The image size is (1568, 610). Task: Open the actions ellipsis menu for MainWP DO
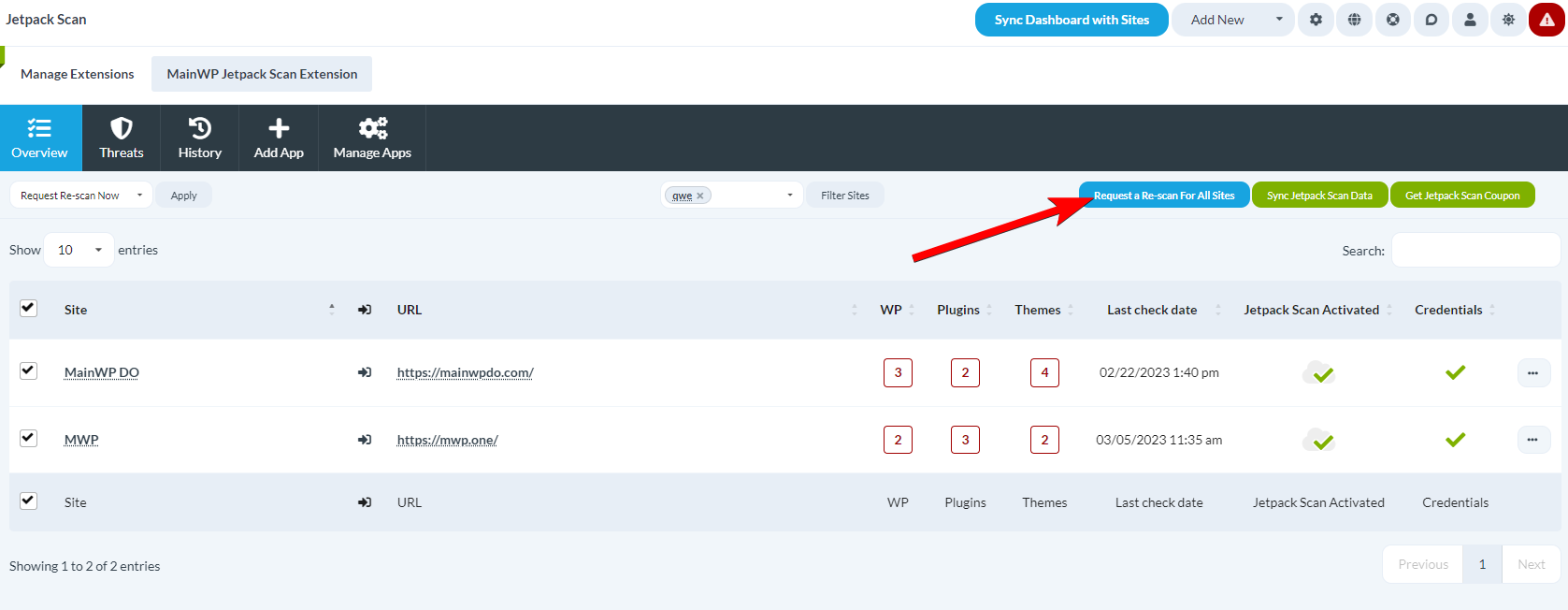pyautogui.click(x=1533, y=372)
